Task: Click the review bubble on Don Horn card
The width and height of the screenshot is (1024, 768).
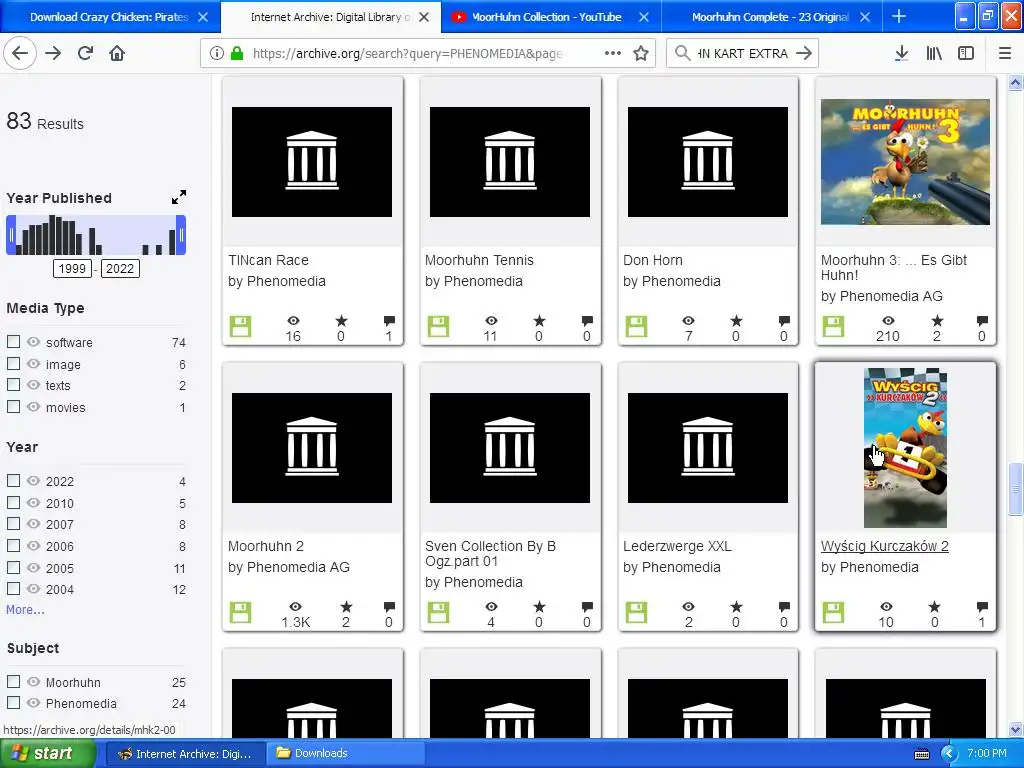Action: 784,321
